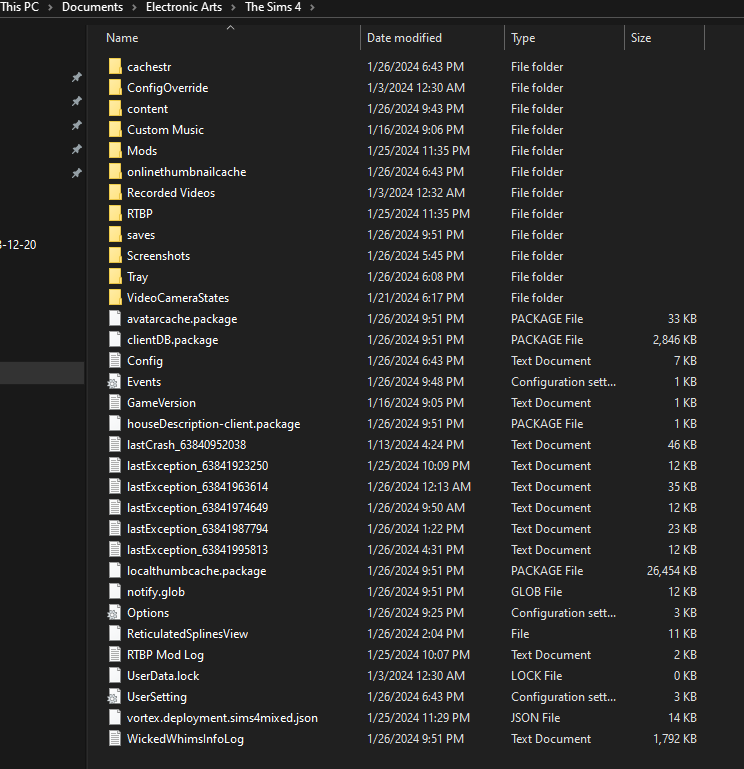Expand the chevron after Electronic Arts breadcrumb
The height and width of the screenshot is (769, 744).
click(234, 7)
